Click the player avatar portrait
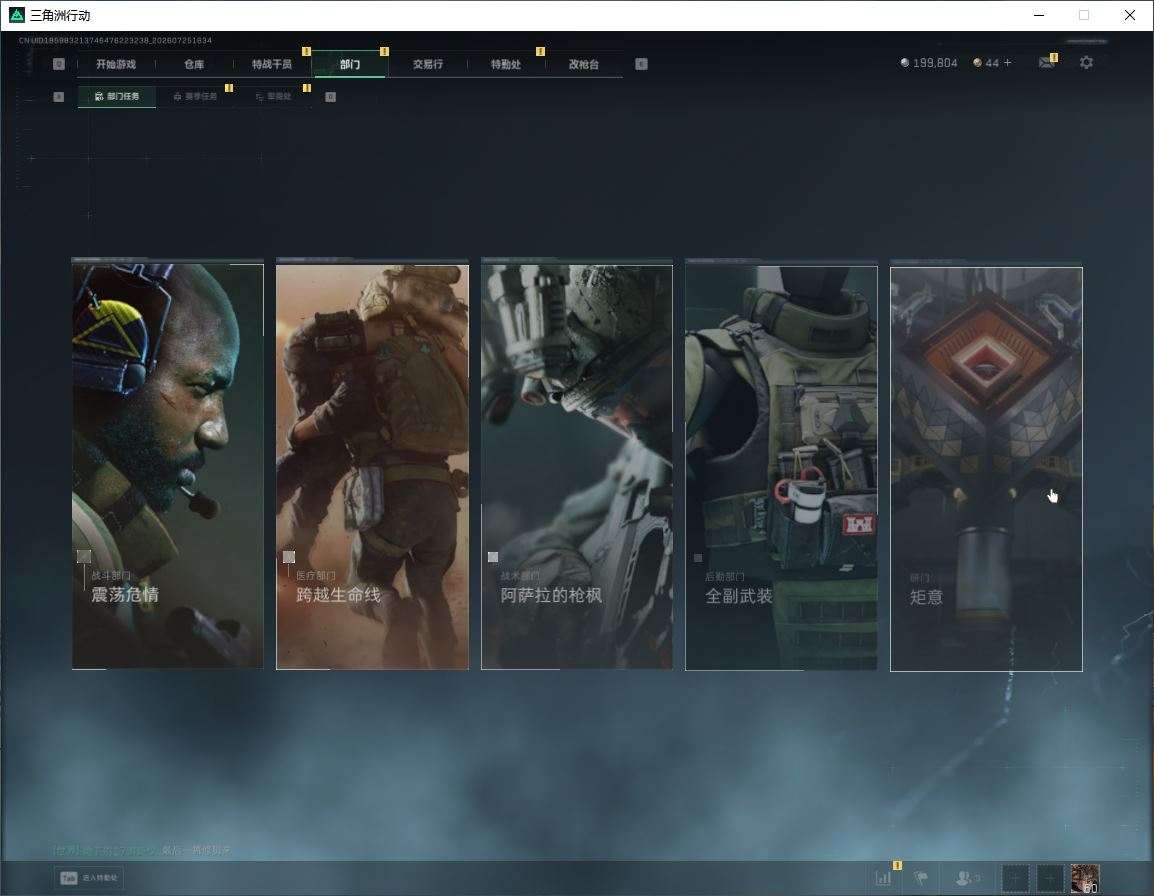The image size is (1154, 896). [1085, 878]
